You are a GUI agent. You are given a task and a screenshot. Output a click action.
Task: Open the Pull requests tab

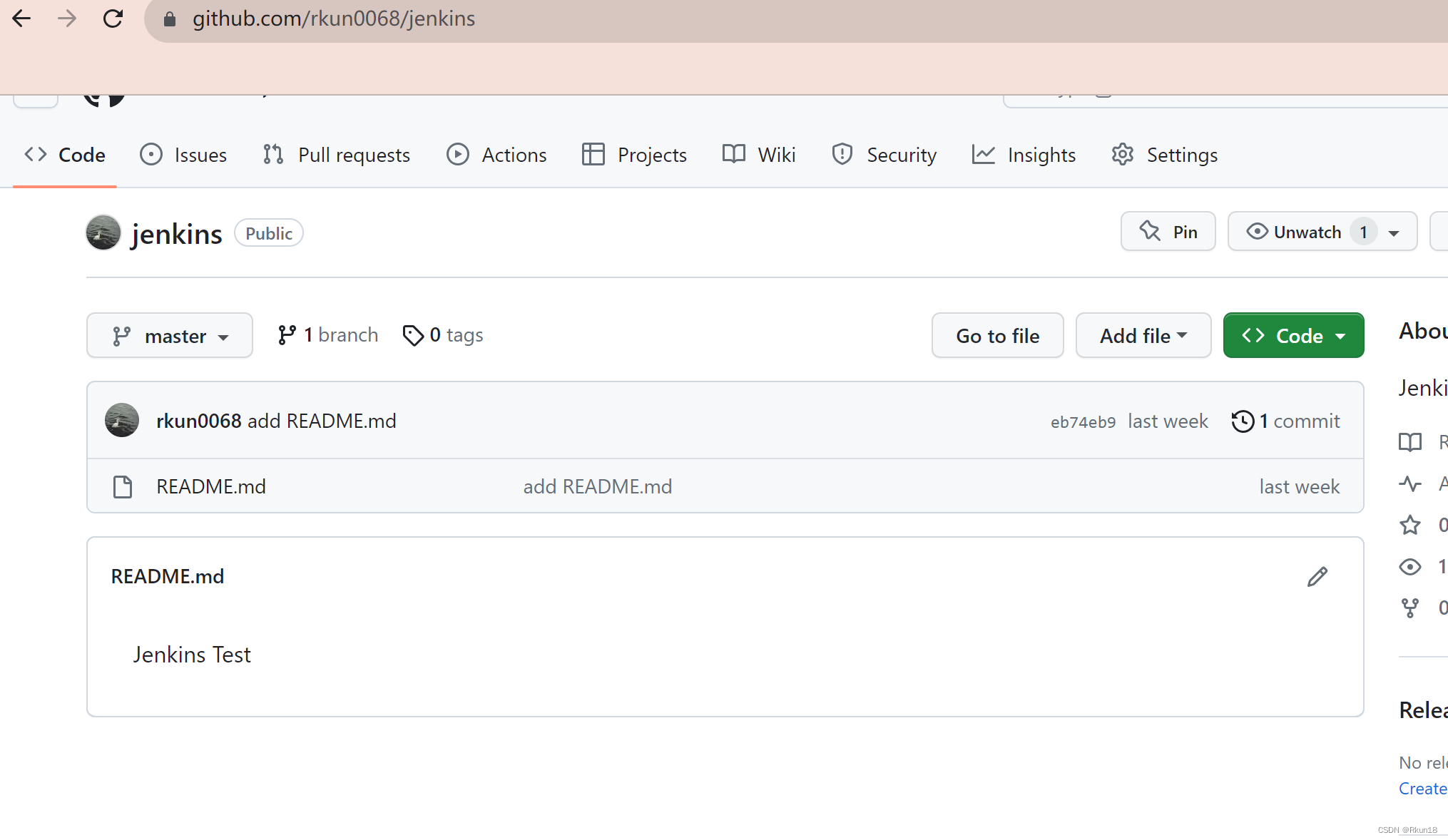[x=336, y=155]
